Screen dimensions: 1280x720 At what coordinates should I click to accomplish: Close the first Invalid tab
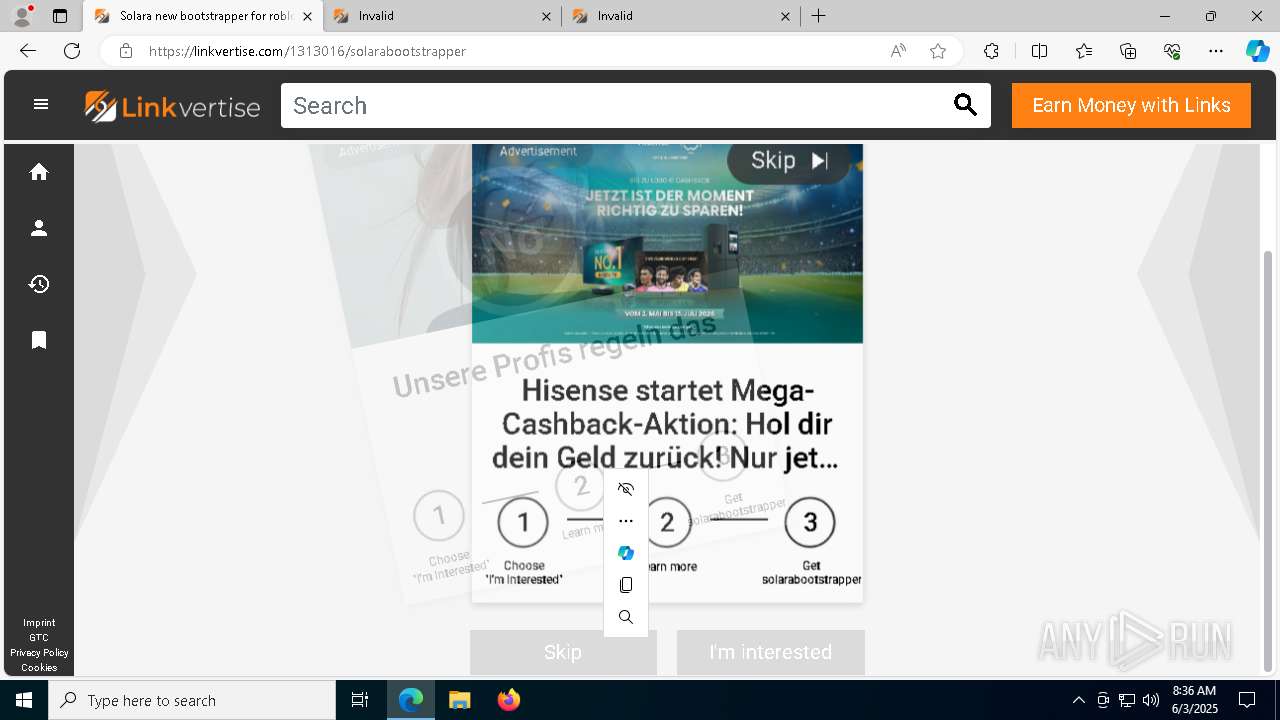click(546, 16)
